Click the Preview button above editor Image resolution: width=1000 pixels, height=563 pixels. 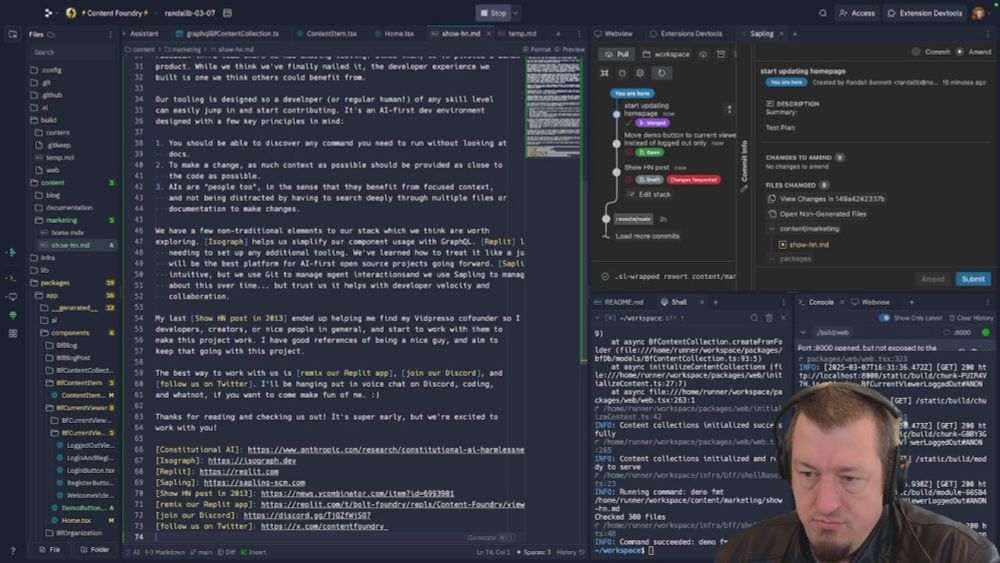(x=570, y=49)
